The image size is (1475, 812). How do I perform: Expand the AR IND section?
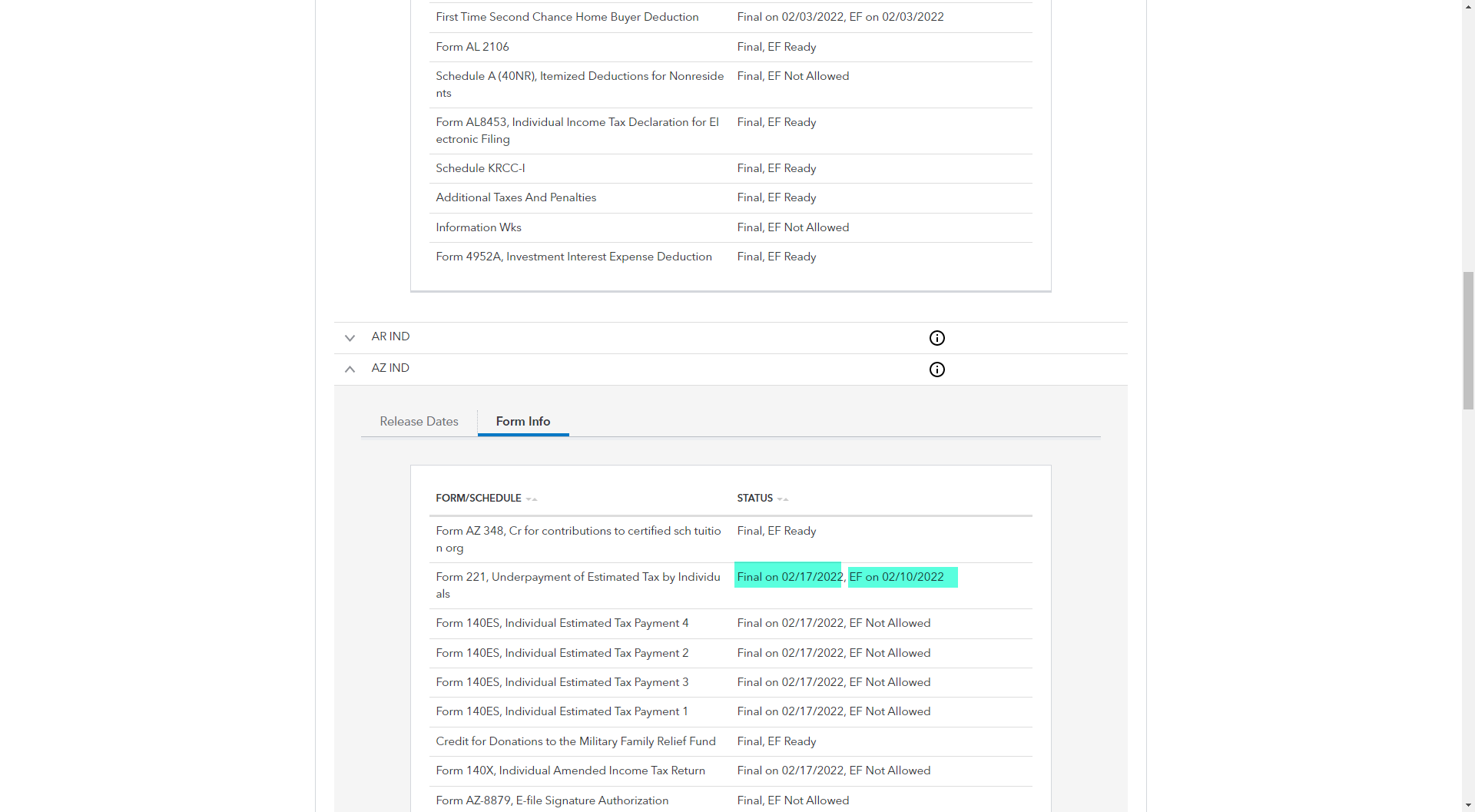pyautogui.click(x=350, y=338)
